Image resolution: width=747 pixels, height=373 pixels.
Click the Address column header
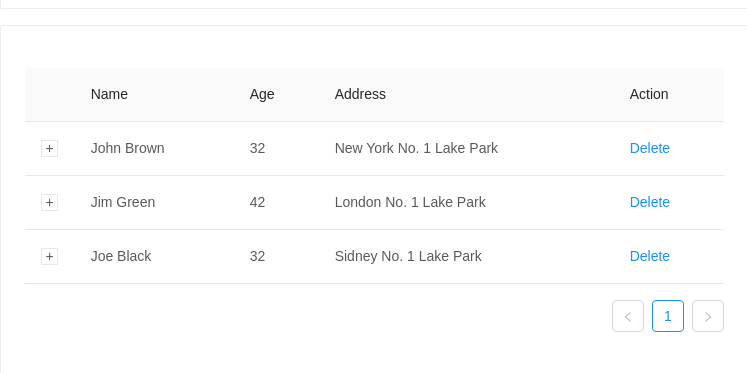(x=360, y=94)
